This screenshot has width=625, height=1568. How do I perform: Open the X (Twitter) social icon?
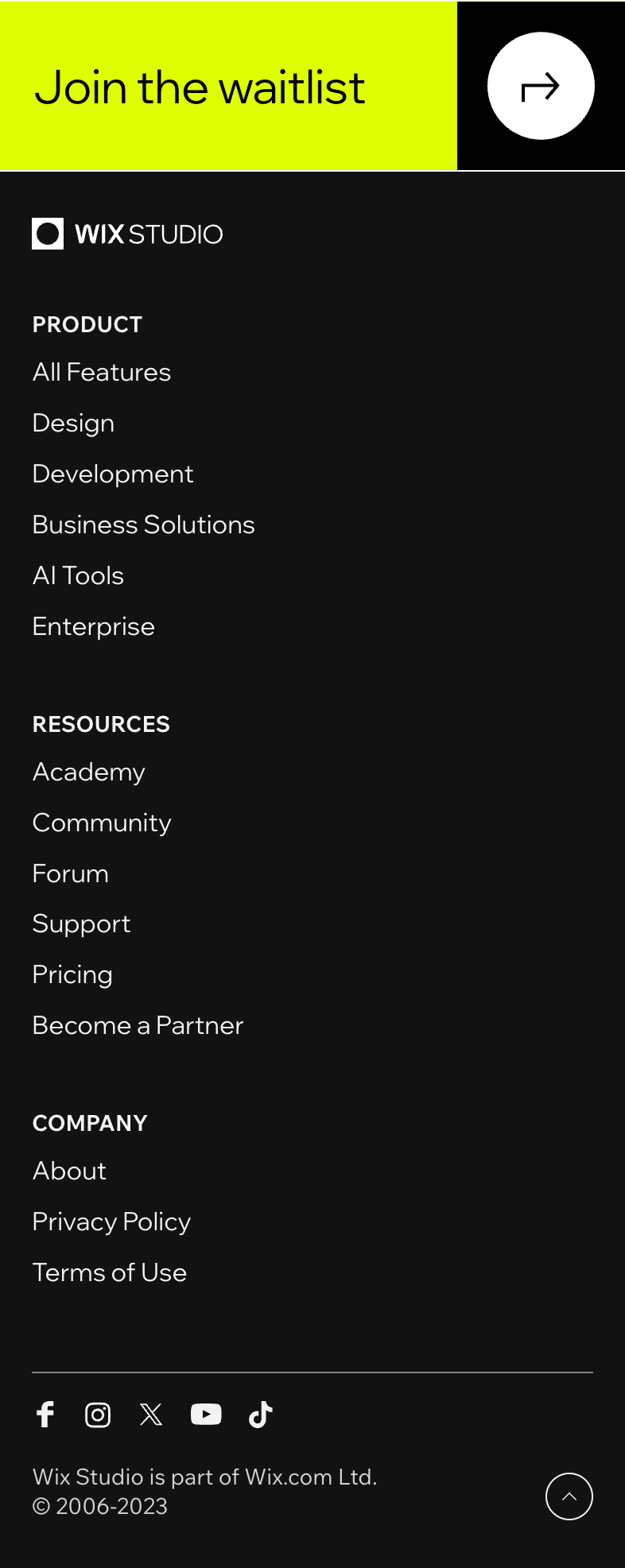pyautogui.click(x=152, y=1415)
